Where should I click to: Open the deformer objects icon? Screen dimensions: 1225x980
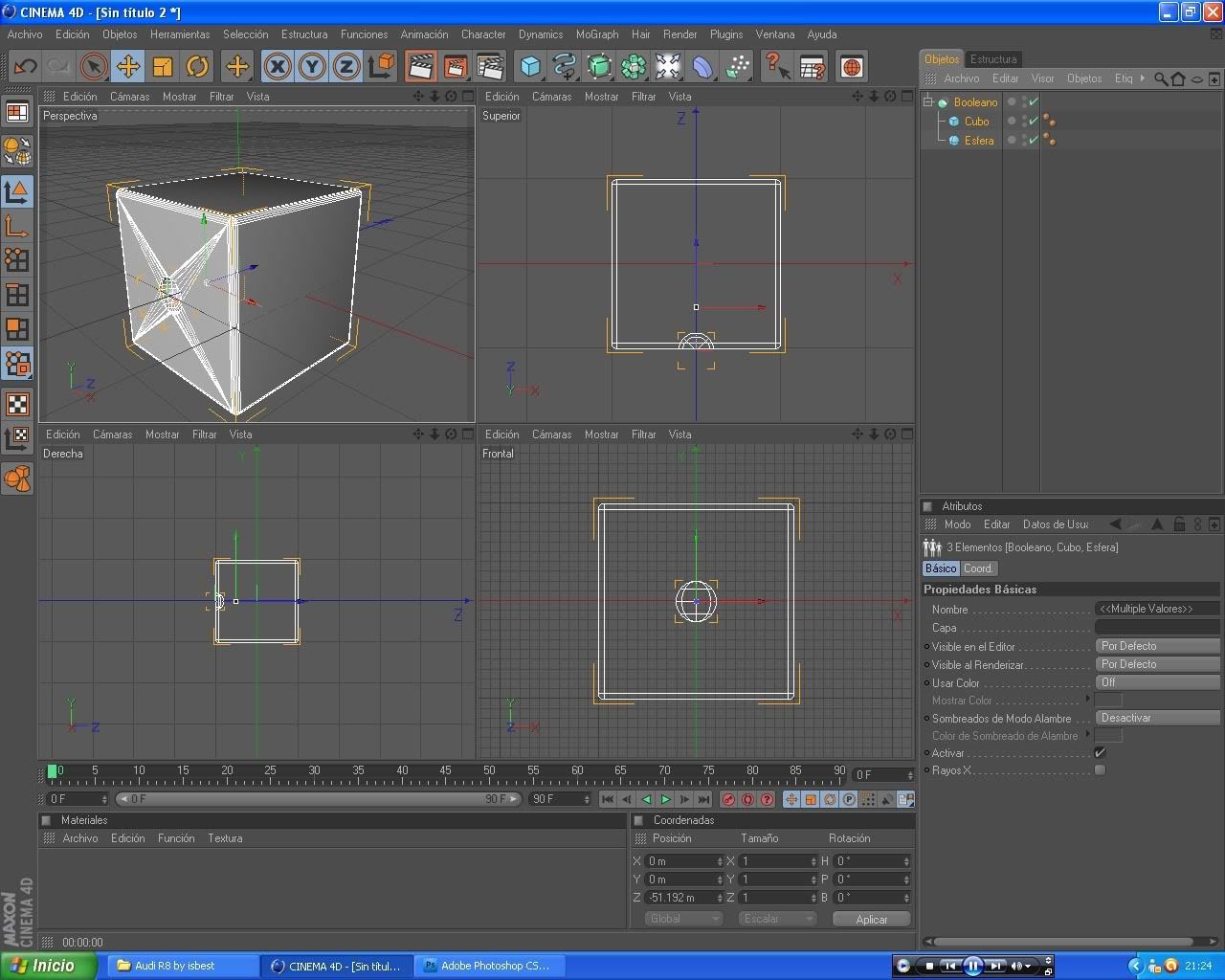pos(702,66)
